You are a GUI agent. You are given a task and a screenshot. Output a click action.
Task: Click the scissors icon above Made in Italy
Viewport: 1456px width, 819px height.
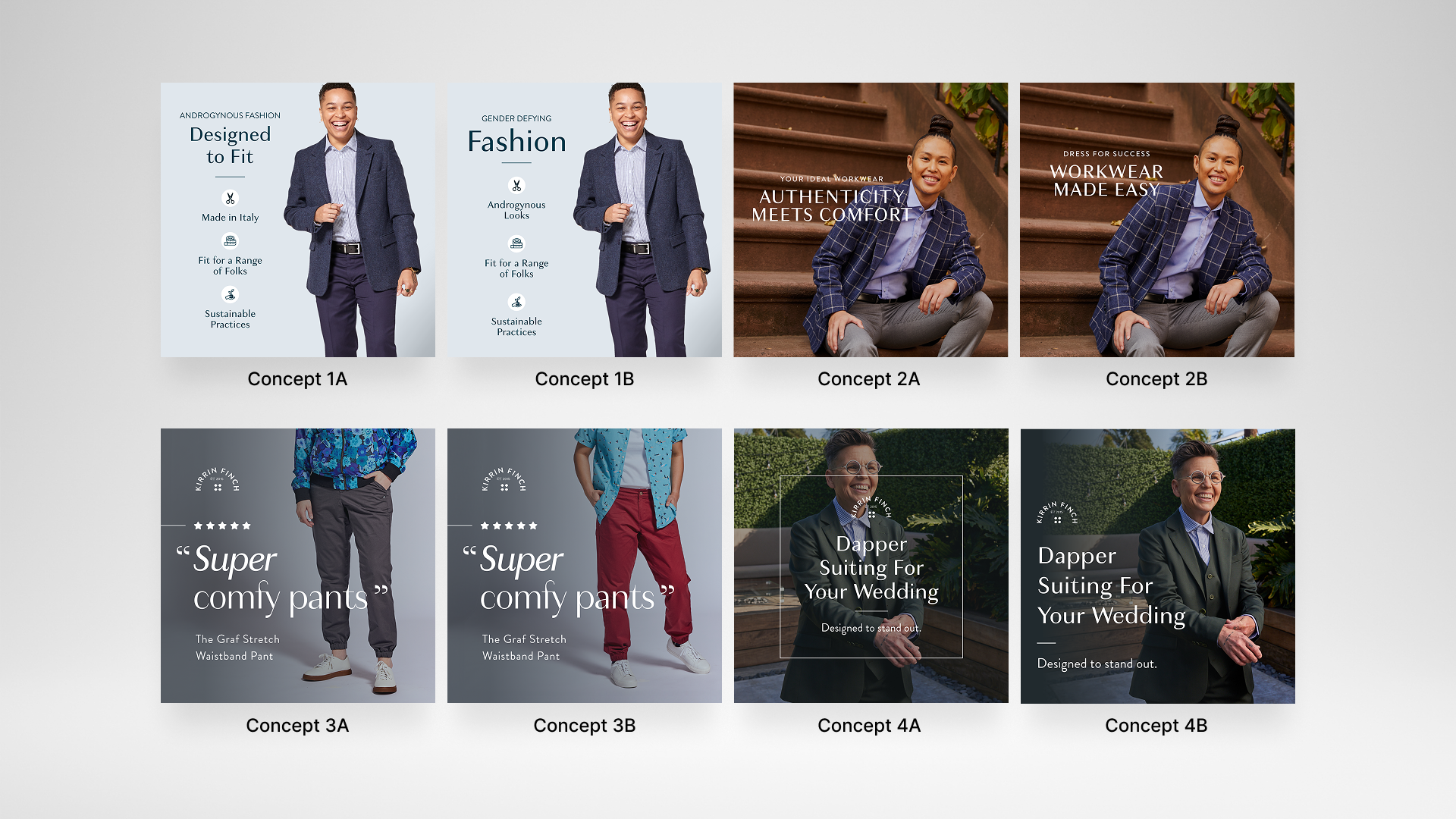click(x=230, y=198)
